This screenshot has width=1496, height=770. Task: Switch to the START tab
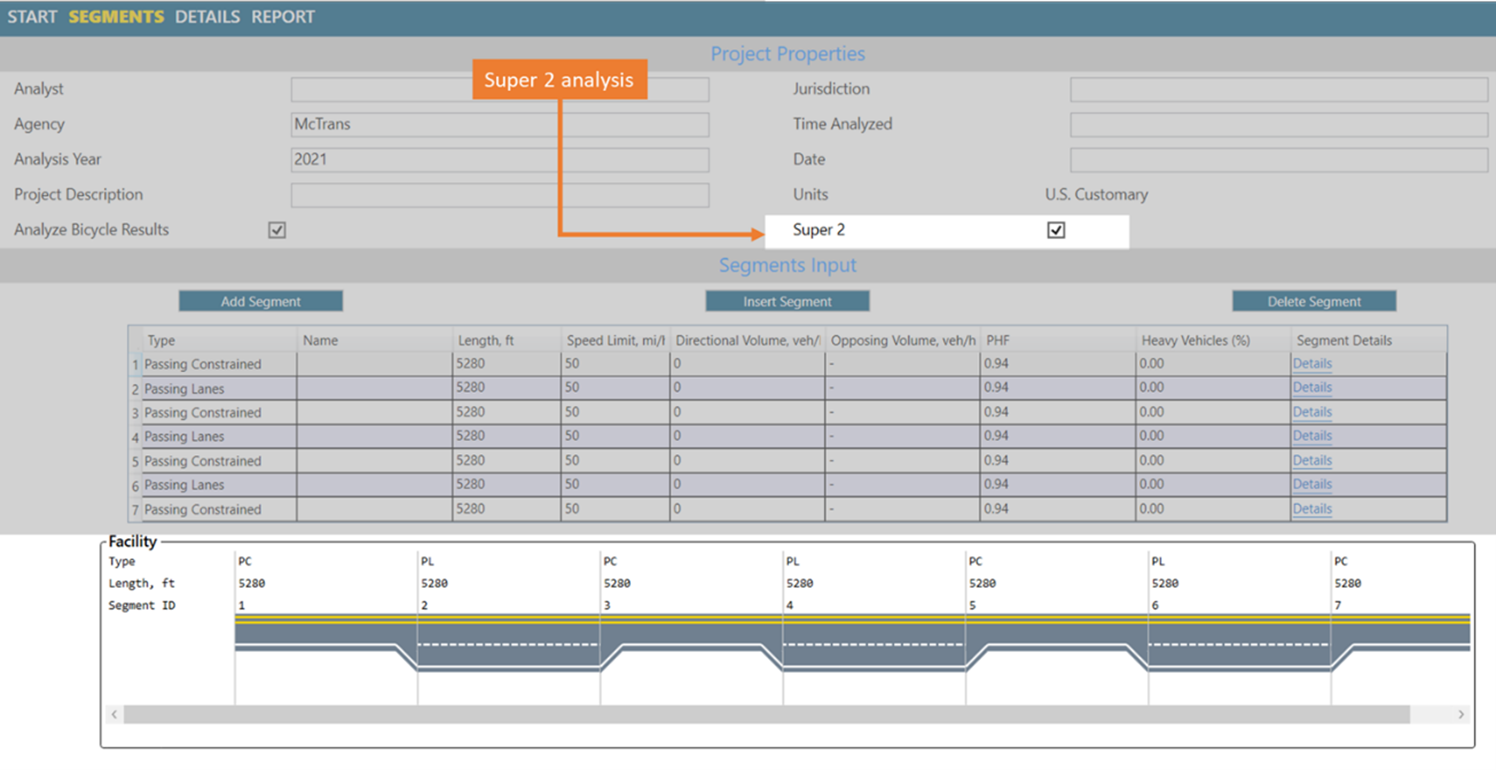pos(32,17)
